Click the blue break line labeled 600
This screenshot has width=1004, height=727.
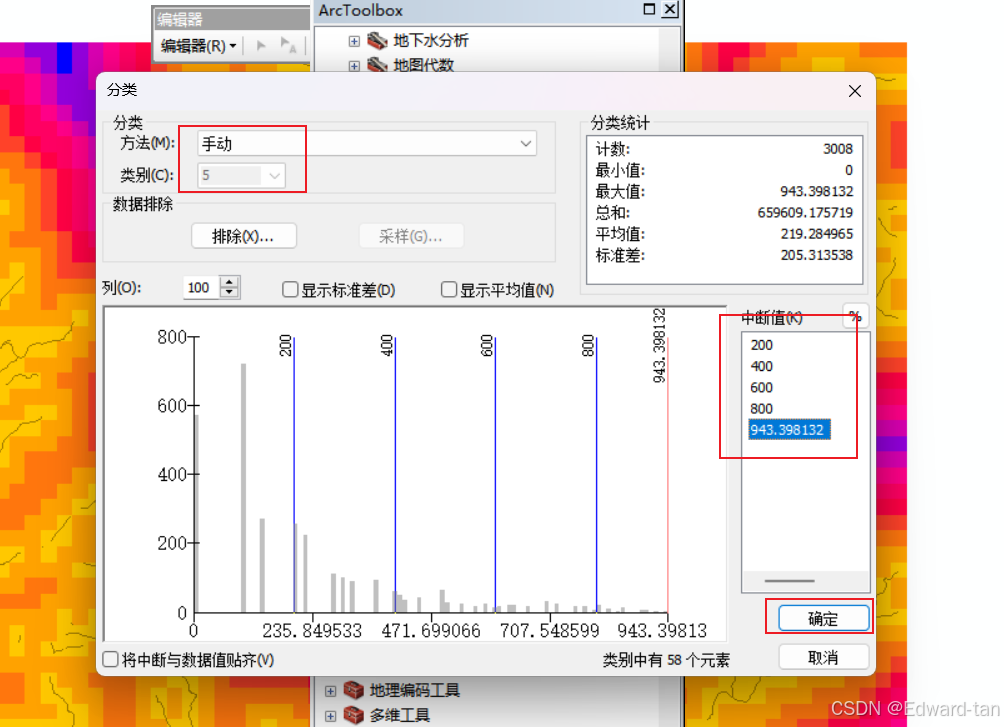(x=496, y=474)
